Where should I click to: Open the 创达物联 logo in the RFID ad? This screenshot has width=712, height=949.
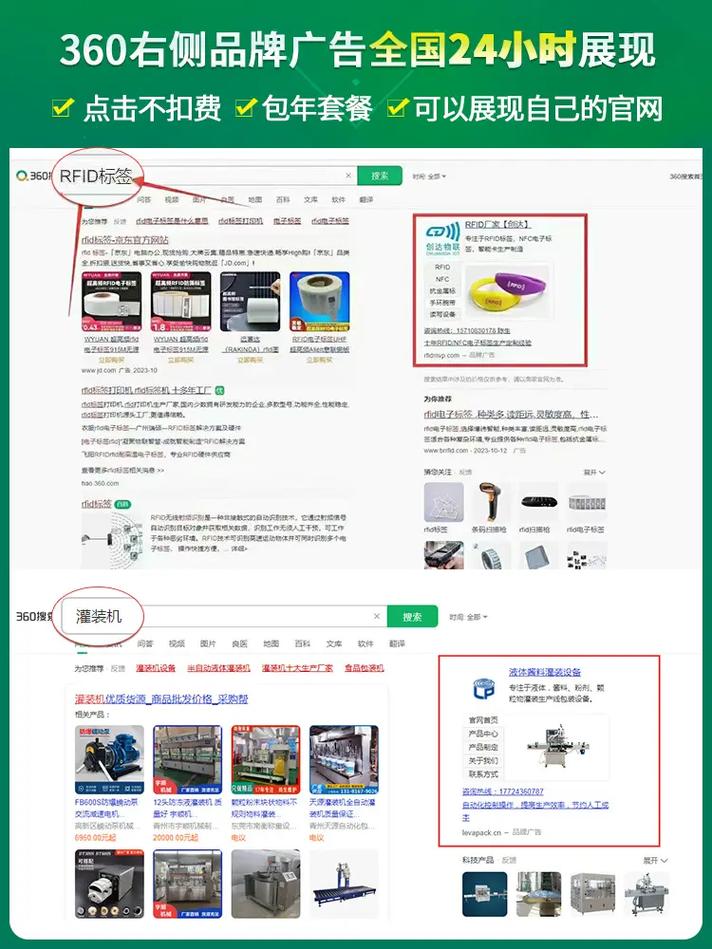(x=443, y=239)
